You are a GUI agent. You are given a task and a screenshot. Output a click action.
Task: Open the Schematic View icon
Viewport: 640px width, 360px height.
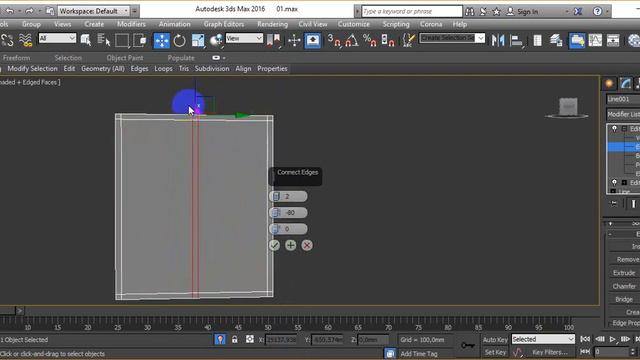613,40
